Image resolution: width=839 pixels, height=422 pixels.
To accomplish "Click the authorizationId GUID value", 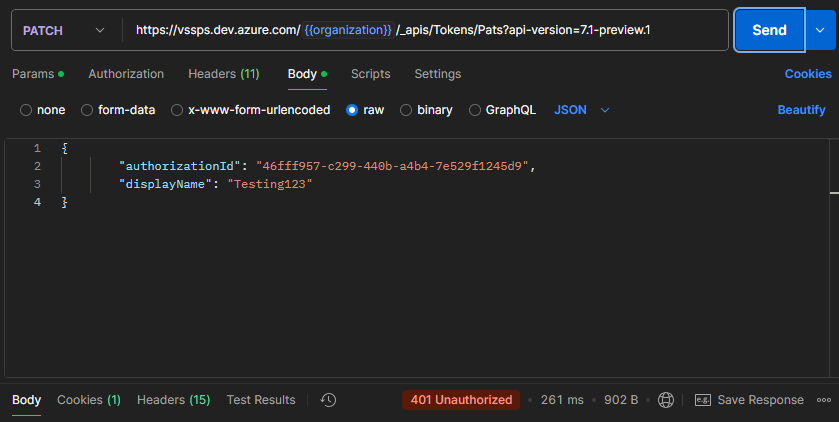I will [392, 166].
